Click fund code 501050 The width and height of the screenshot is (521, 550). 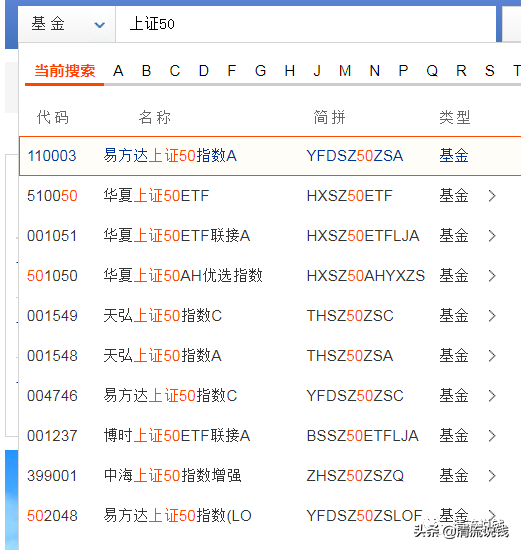(x=52, y=276)
